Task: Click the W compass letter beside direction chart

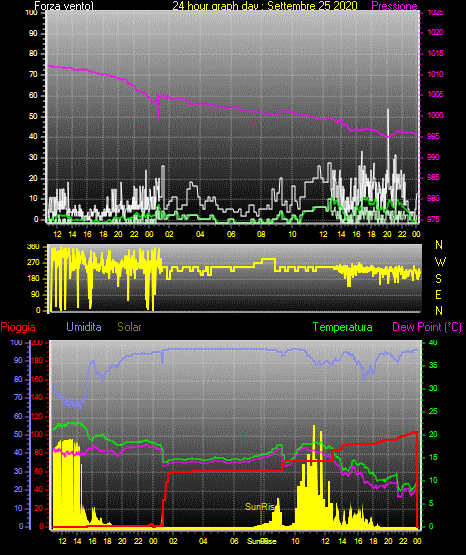Action: (440, 262)
